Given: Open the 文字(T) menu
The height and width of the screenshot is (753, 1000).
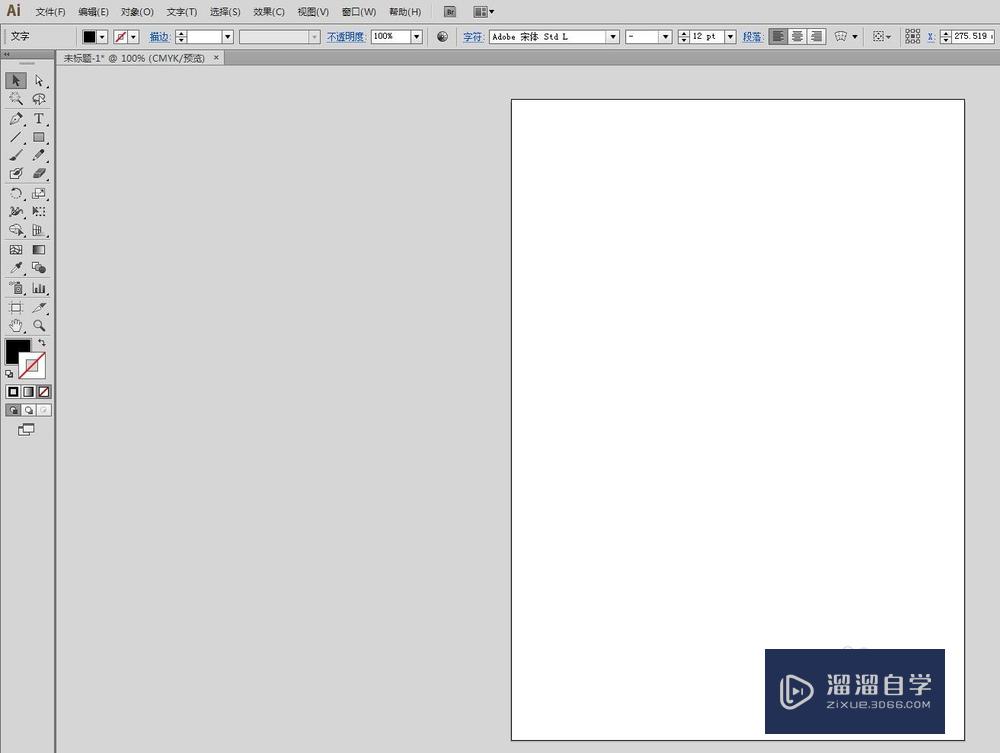Looking at the screenshot, I should click(x=182, y=11).
